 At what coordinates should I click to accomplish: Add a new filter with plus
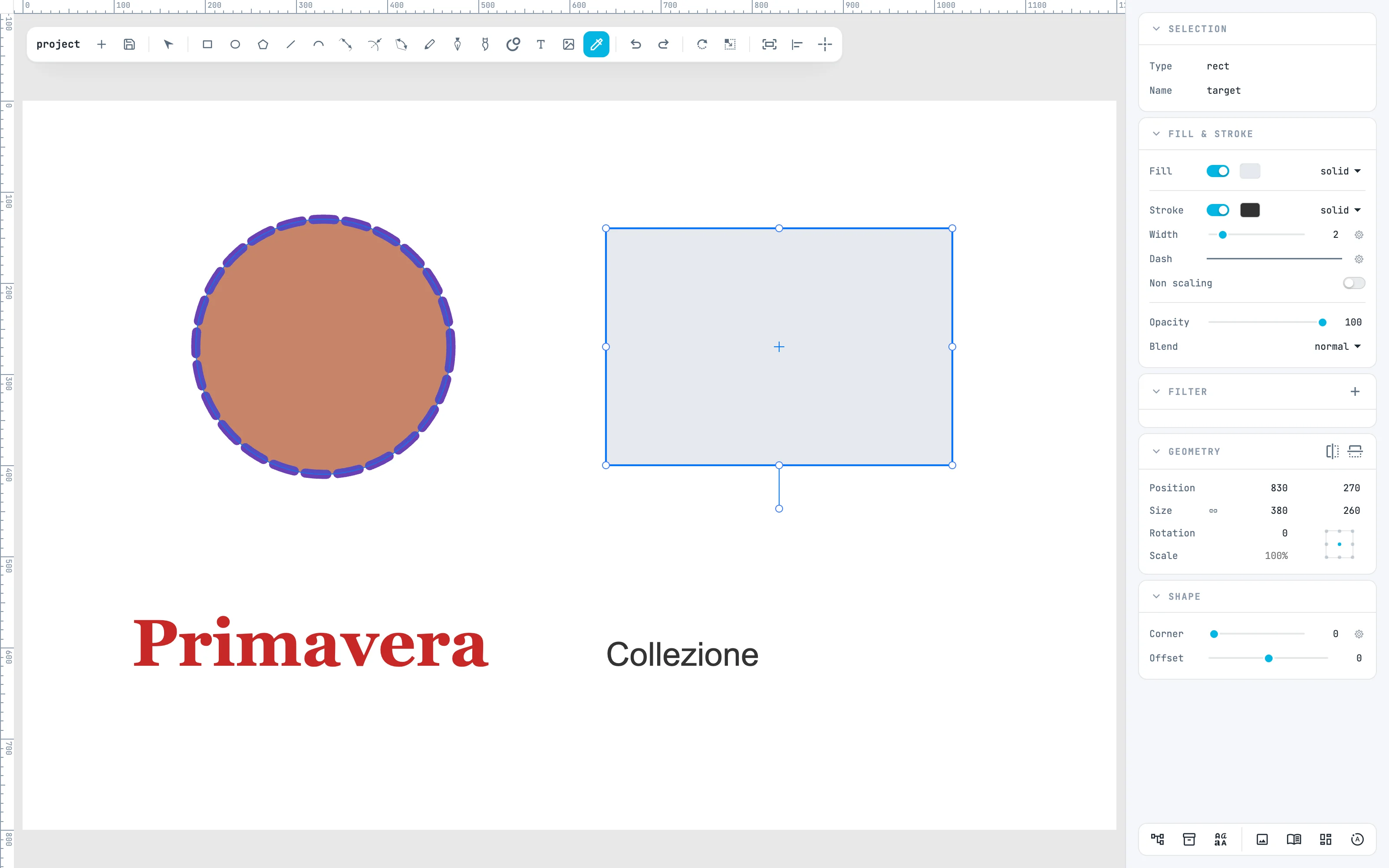tap(1355, 391)
